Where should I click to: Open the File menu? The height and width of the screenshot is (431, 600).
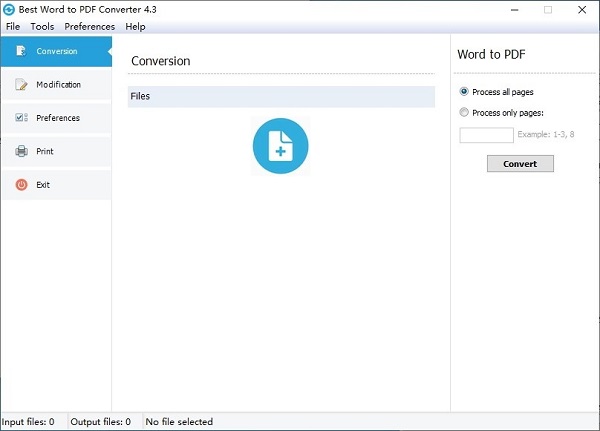13,26
